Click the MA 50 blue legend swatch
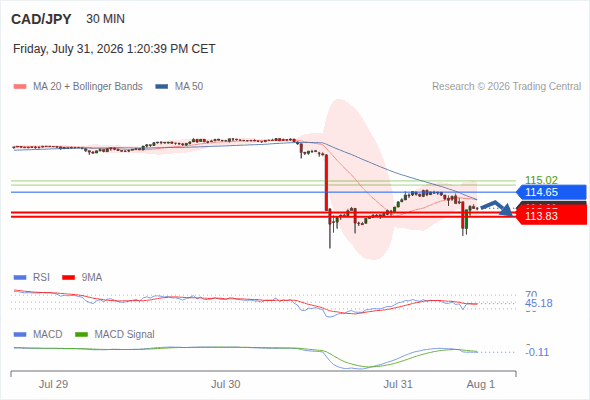 tap(162, 87)
